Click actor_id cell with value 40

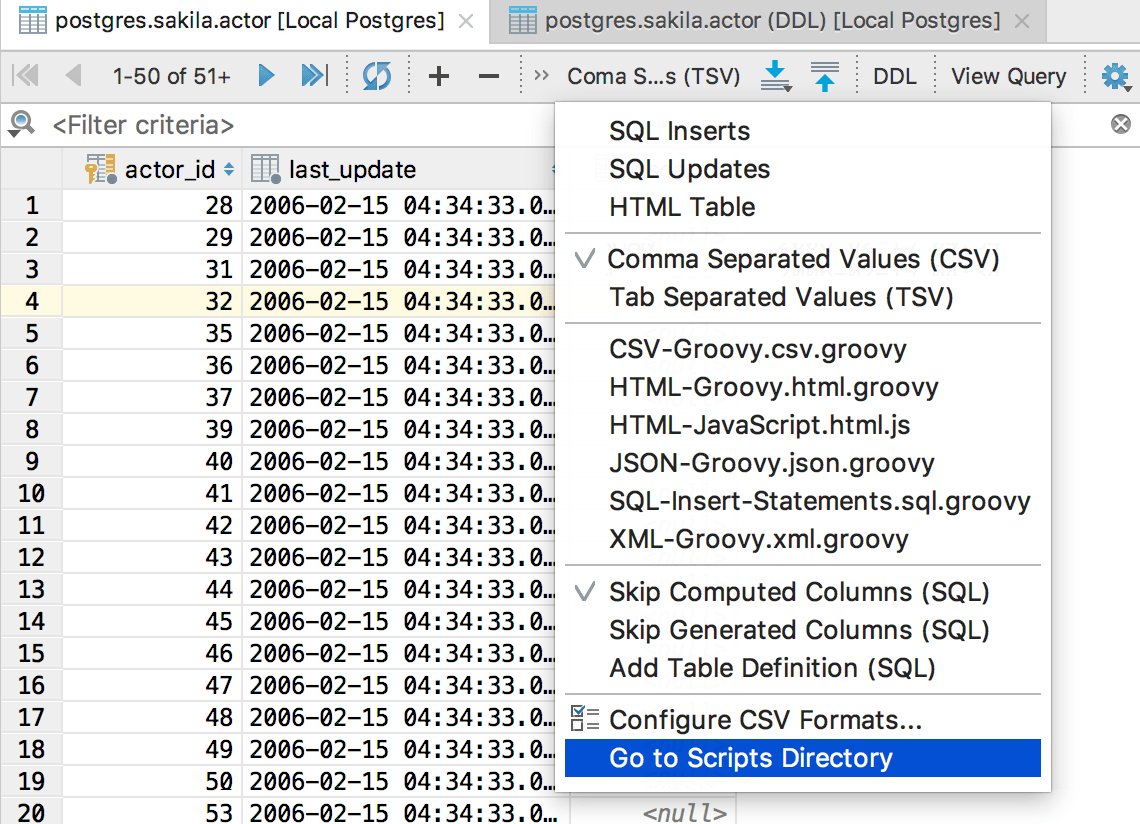(152, 461)
